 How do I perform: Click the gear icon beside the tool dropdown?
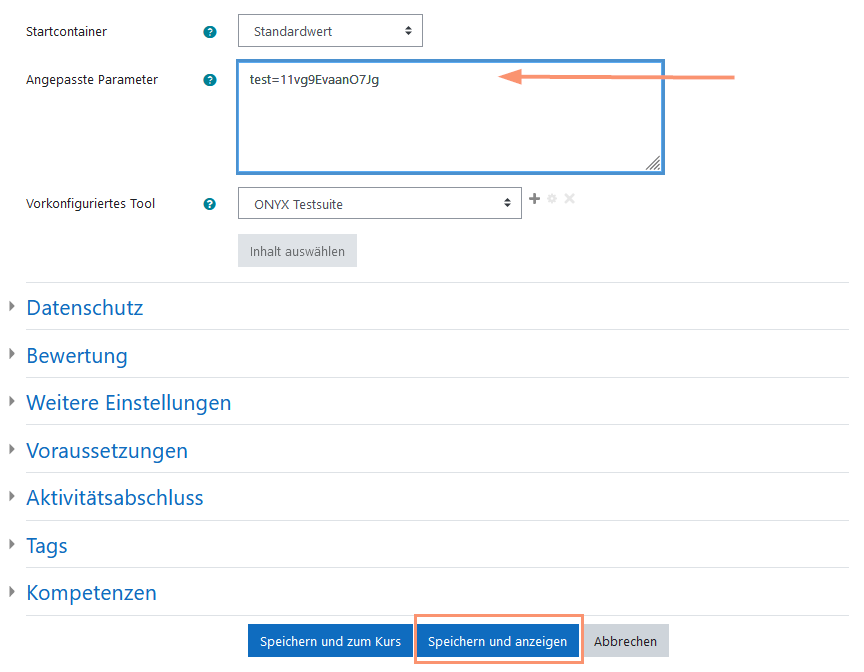click(552, 198)
